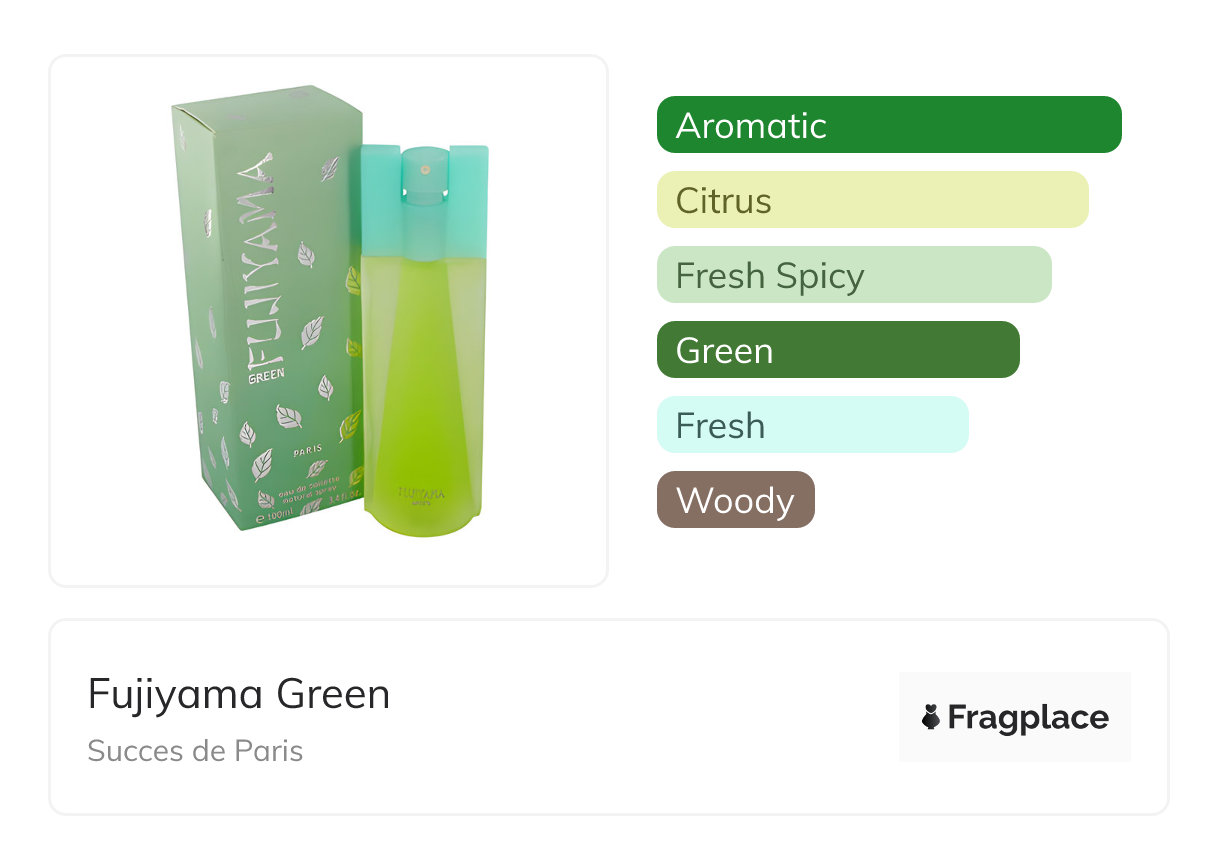This screenshot has height=864, width=1218.
Task: Click the 100ml label on the box
Action: (x=275, y=516)
